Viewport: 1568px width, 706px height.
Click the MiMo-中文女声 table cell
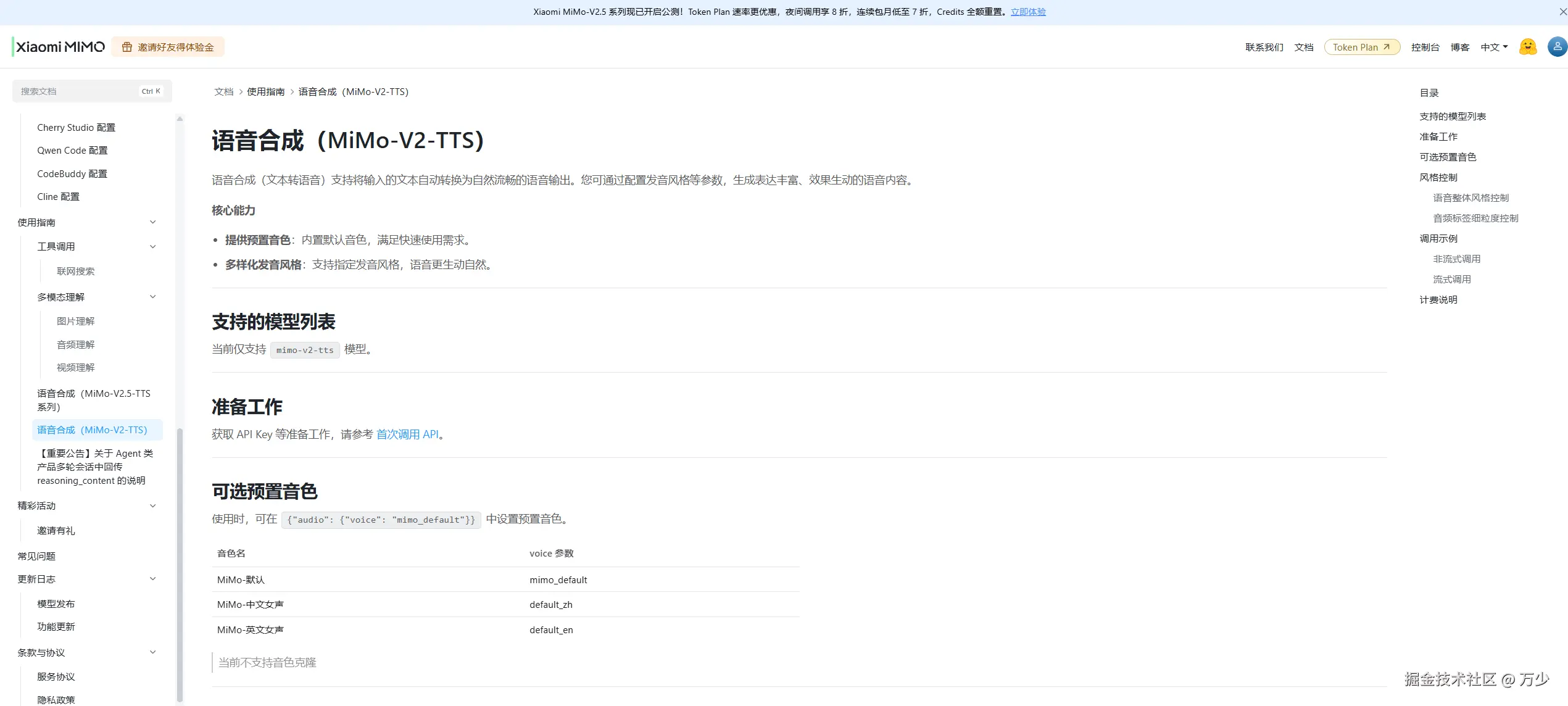pyautogui.click(x=250, y=605)
